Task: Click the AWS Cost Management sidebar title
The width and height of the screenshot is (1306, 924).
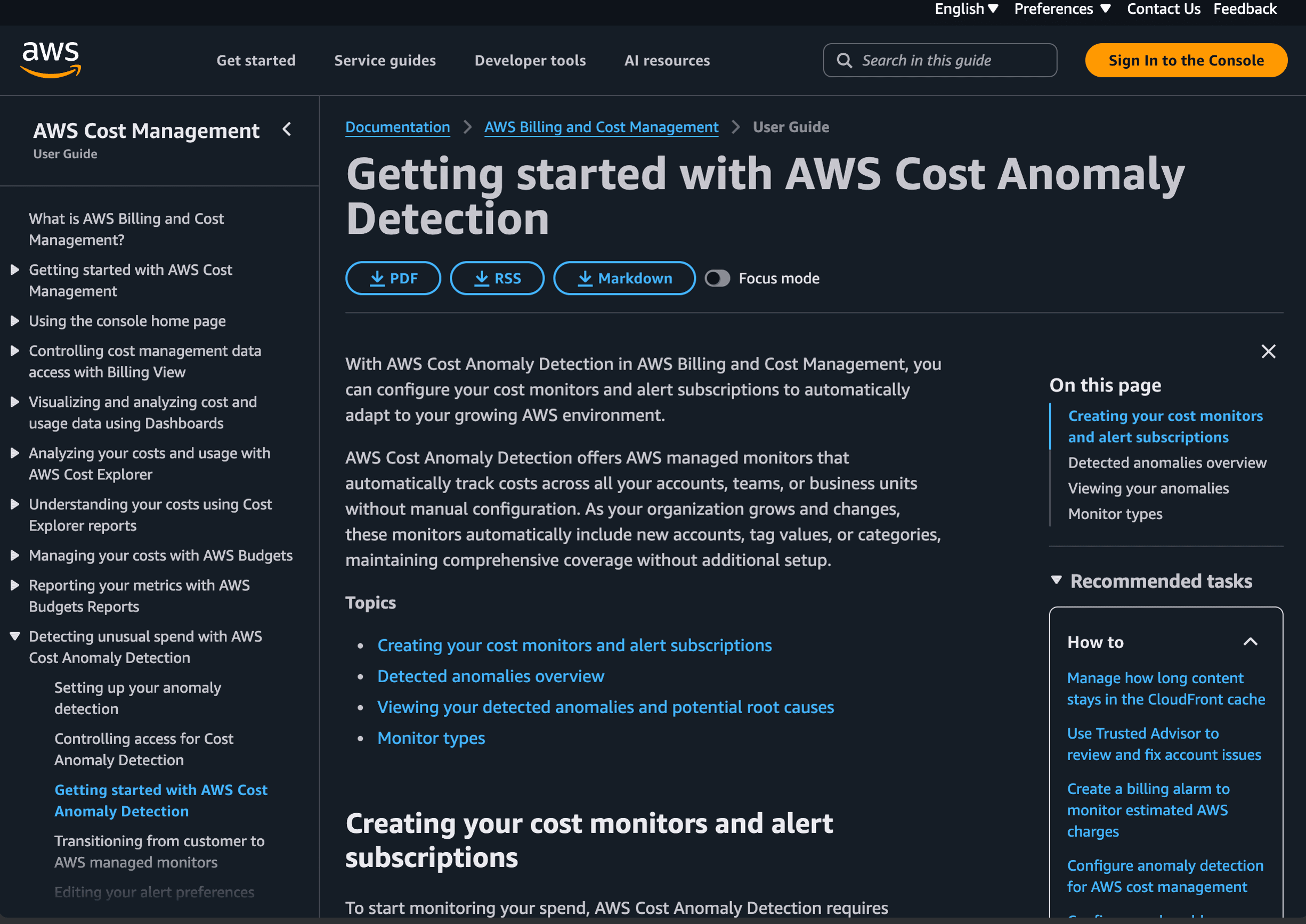Action: (x=147, y=131)
